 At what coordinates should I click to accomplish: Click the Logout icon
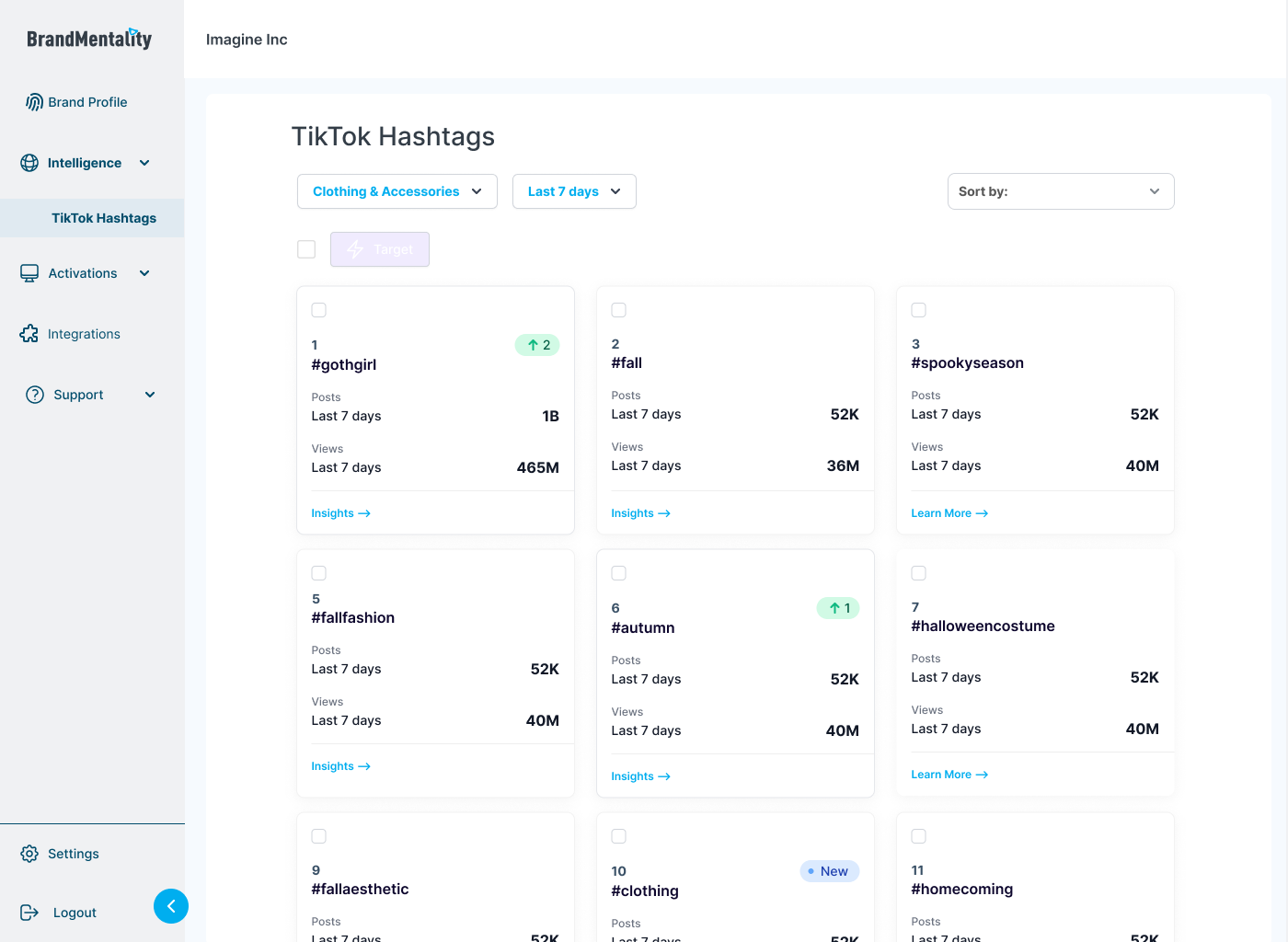[29, 912]
